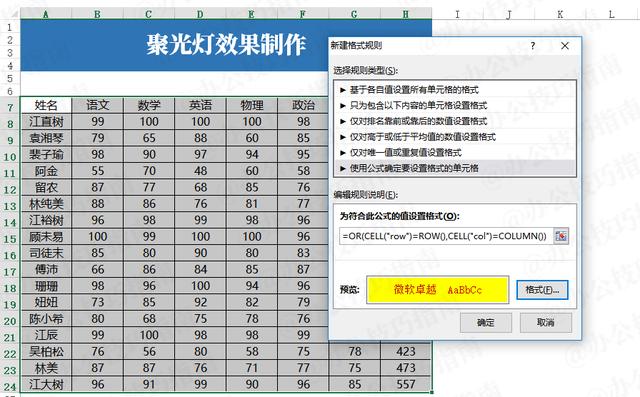Click total cell 473 in 林美 row
The height and width of the screenshot is (397, 640).
point(406,368)
